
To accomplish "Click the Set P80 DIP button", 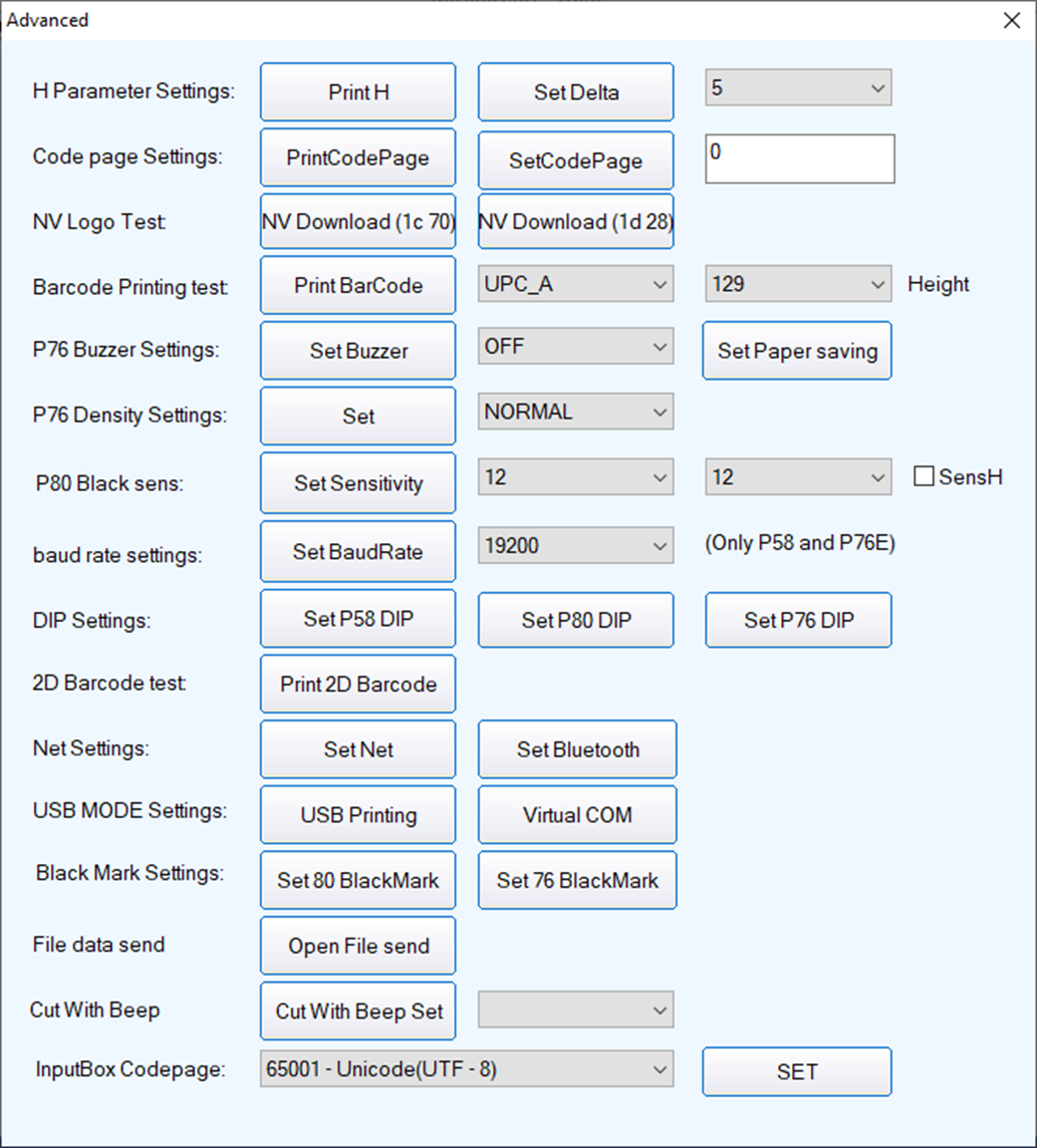I will point(576,620).
